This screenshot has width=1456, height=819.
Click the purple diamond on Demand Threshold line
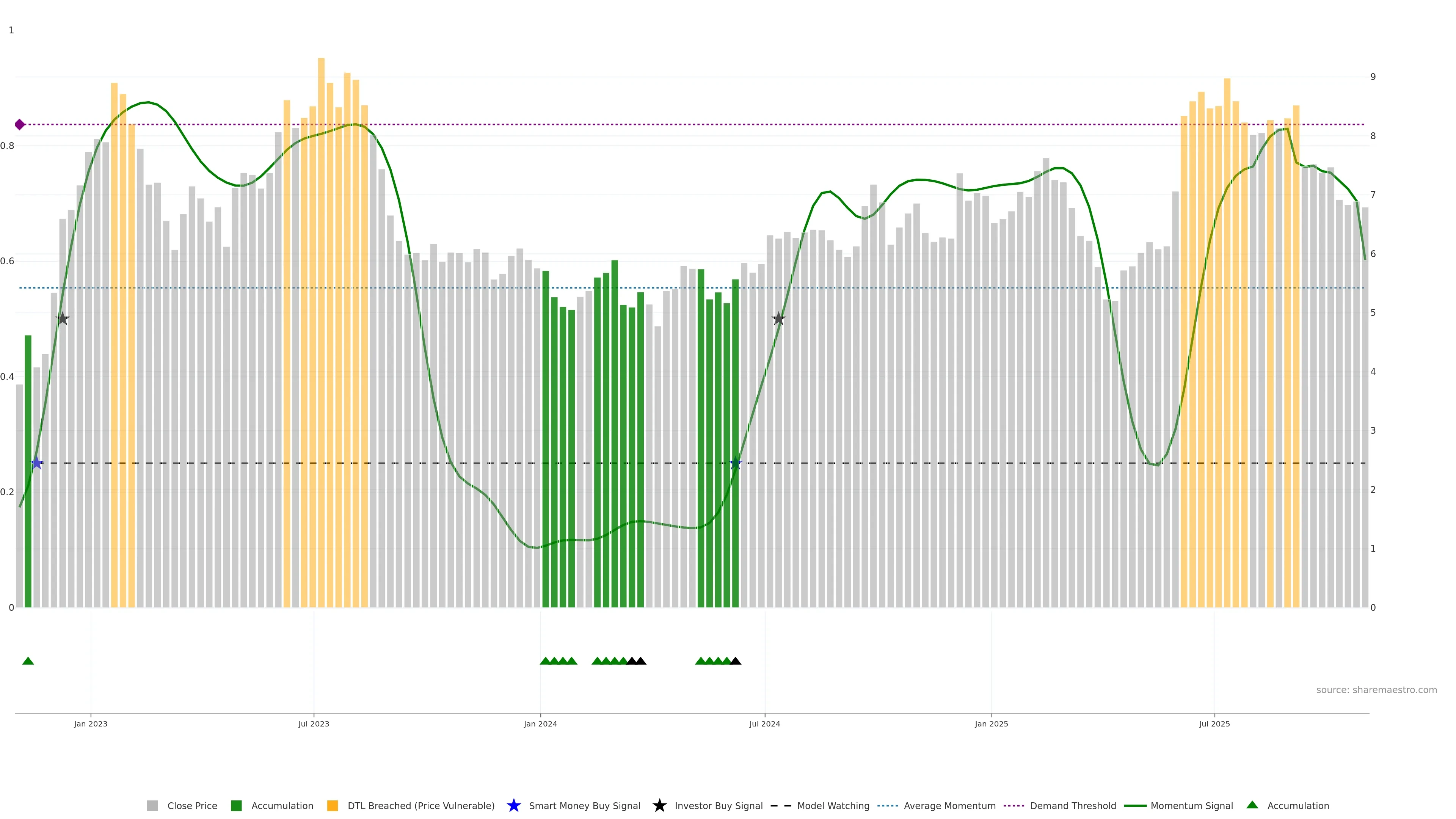click(x=20, y=124)
